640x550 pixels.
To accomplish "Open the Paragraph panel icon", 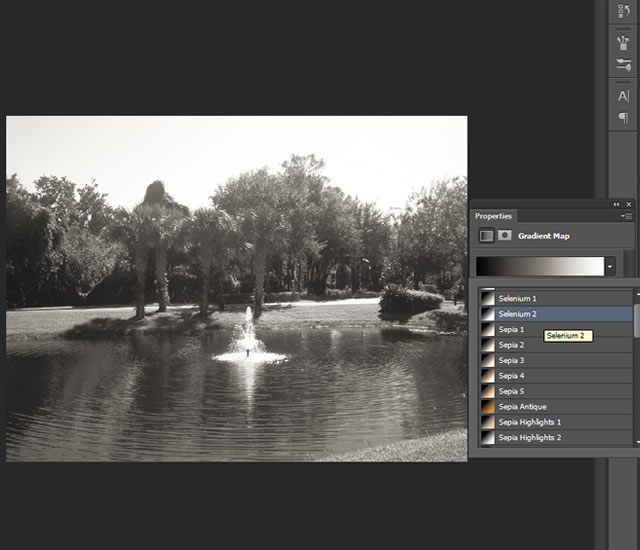I will click(x=623, y=118).
